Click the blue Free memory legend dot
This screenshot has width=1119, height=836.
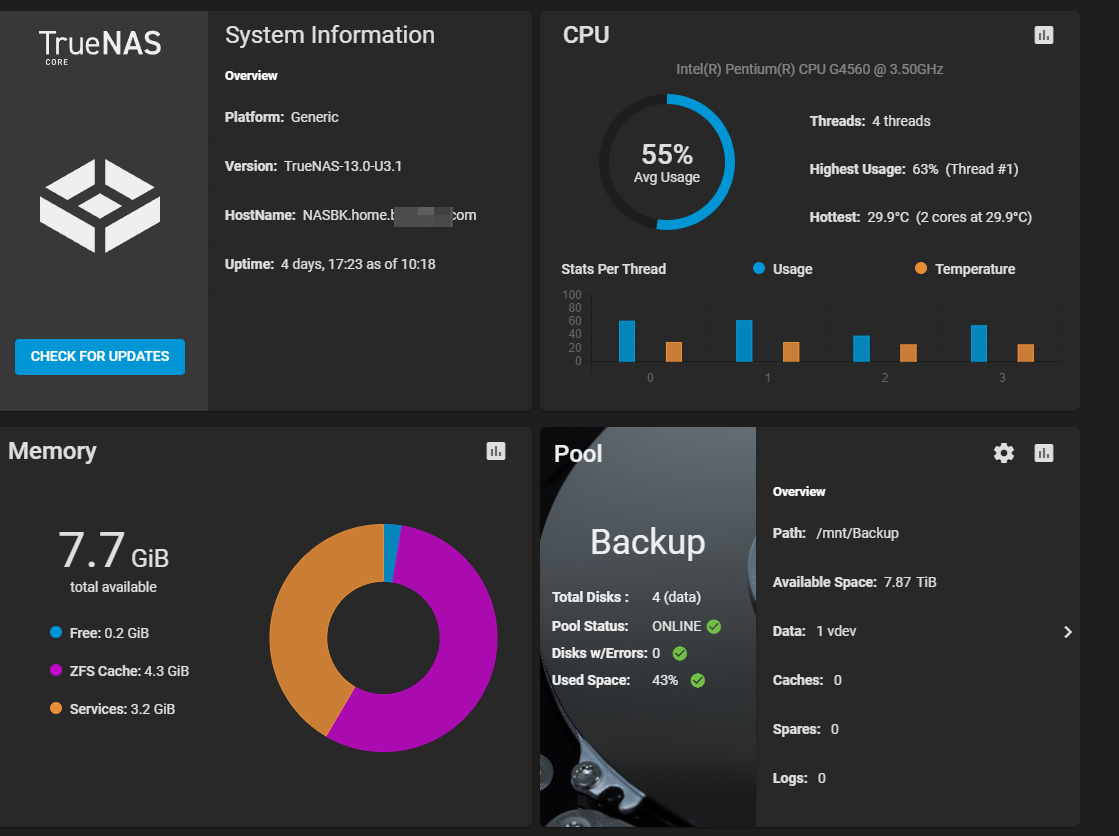tap(56, 633)
